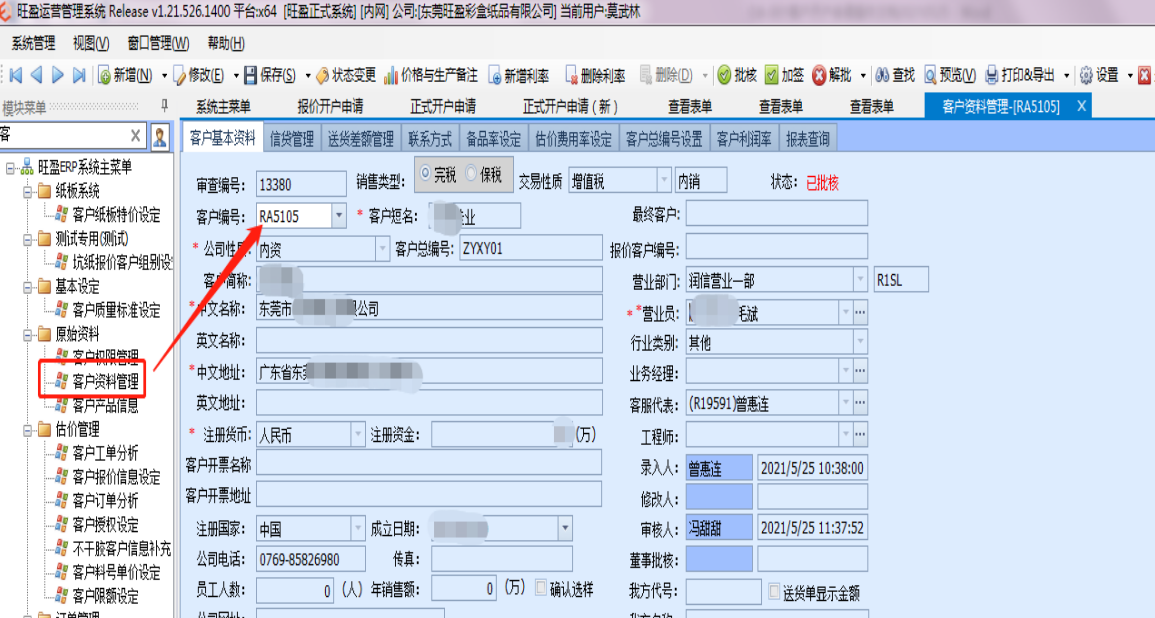
Task: Go to last record navigation arrow
Action: pos(80,74)
